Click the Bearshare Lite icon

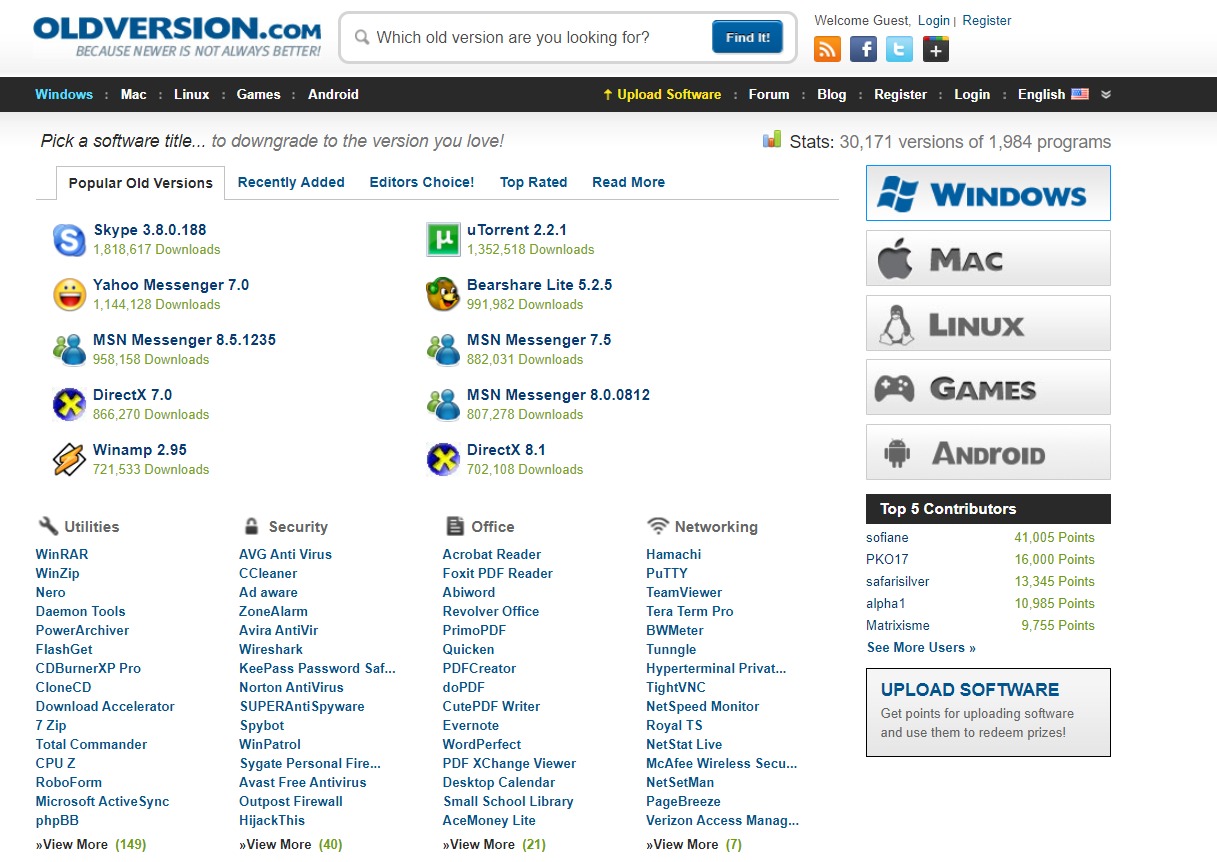(x=443, y=295)
